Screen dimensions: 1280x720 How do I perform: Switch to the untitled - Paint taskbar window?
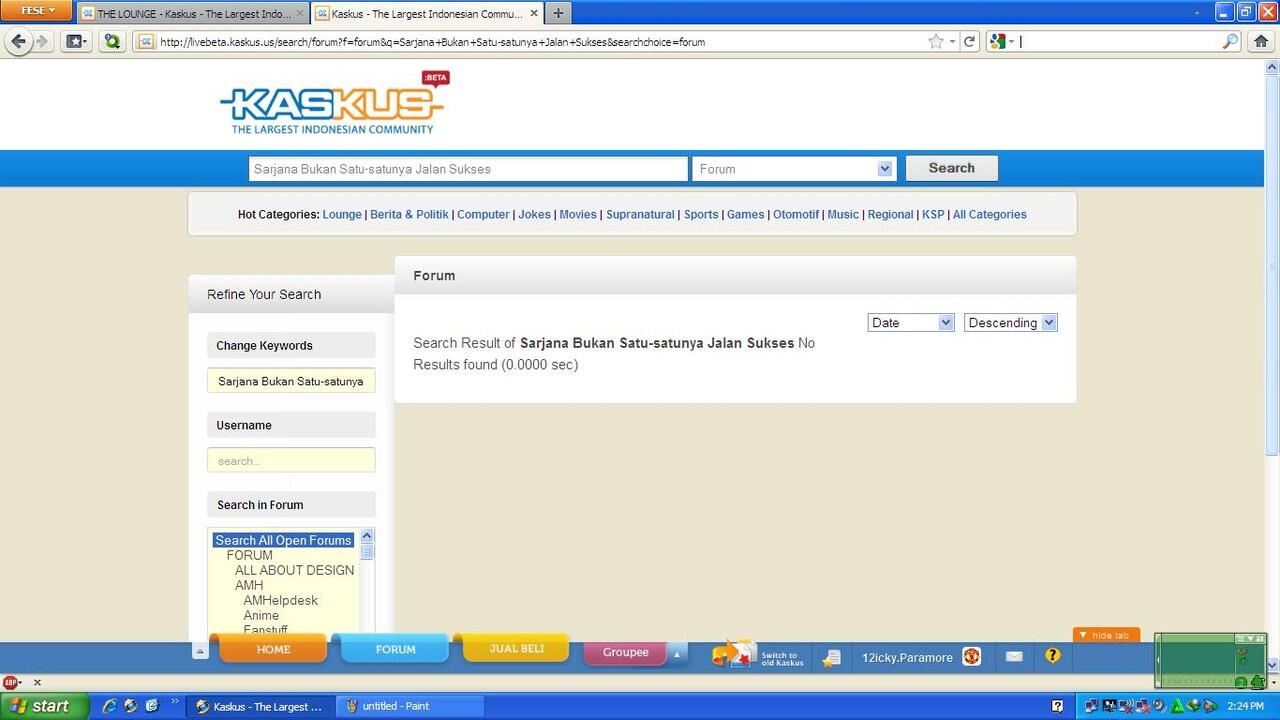pos(410,706)
